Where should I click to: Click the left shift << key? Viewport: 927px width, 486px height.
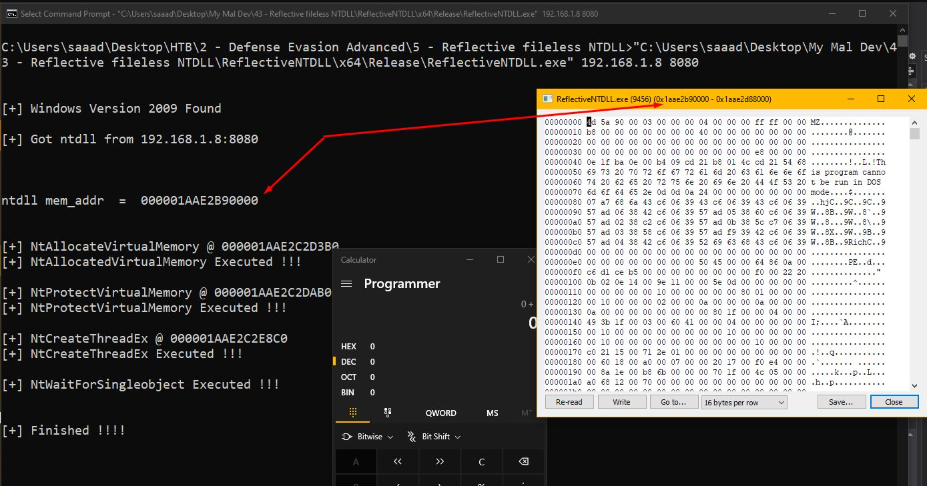tap(397, 462)
